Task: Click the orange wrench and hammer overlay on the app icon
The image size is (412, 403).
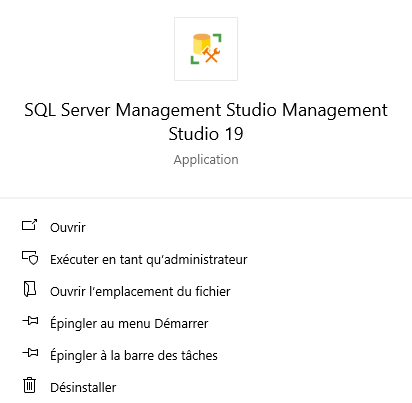Action: [211, 55]
